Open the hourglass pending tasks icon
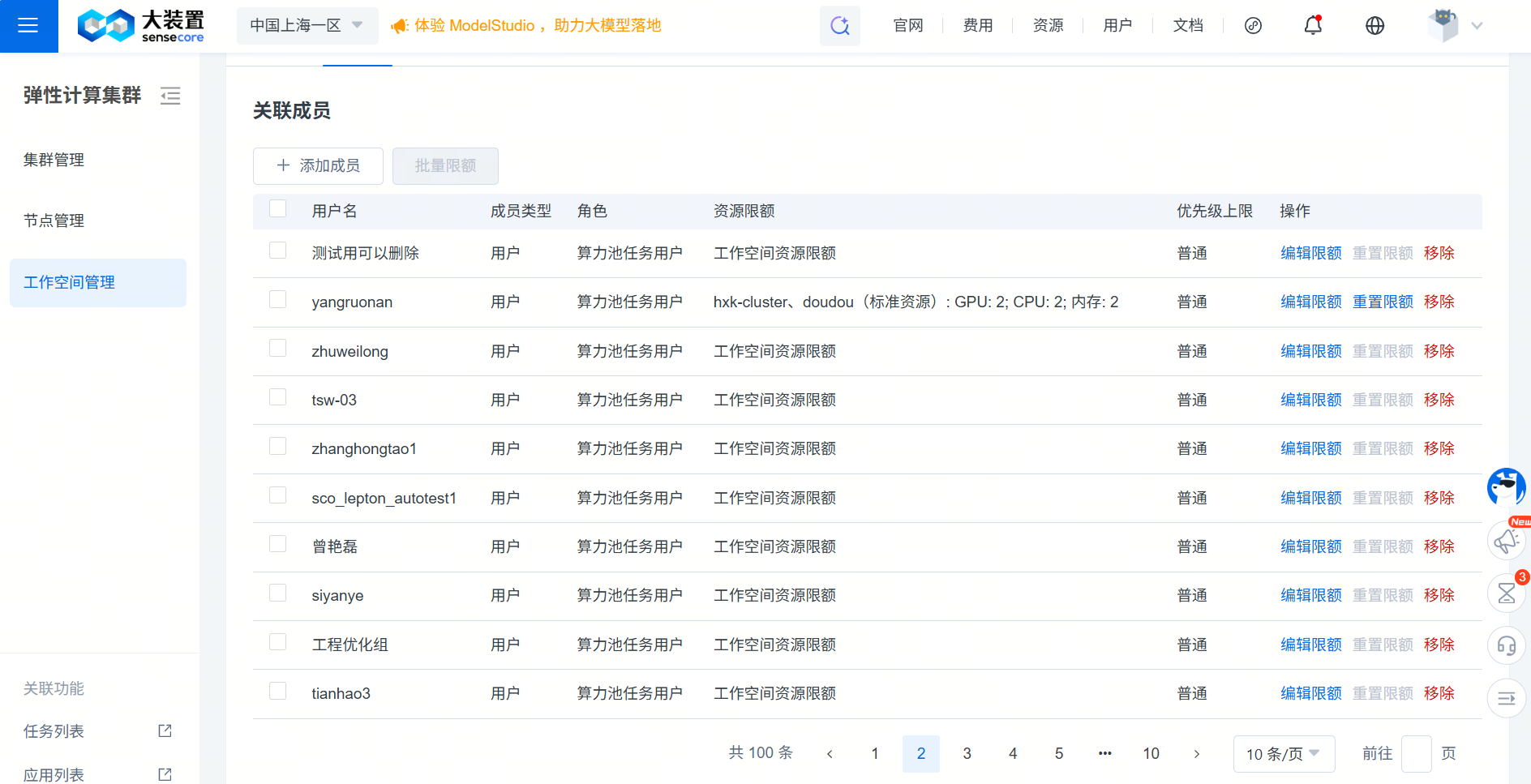Image resolution: width=1531 pixels, height=784 pixels. [x=1506, y=593]
